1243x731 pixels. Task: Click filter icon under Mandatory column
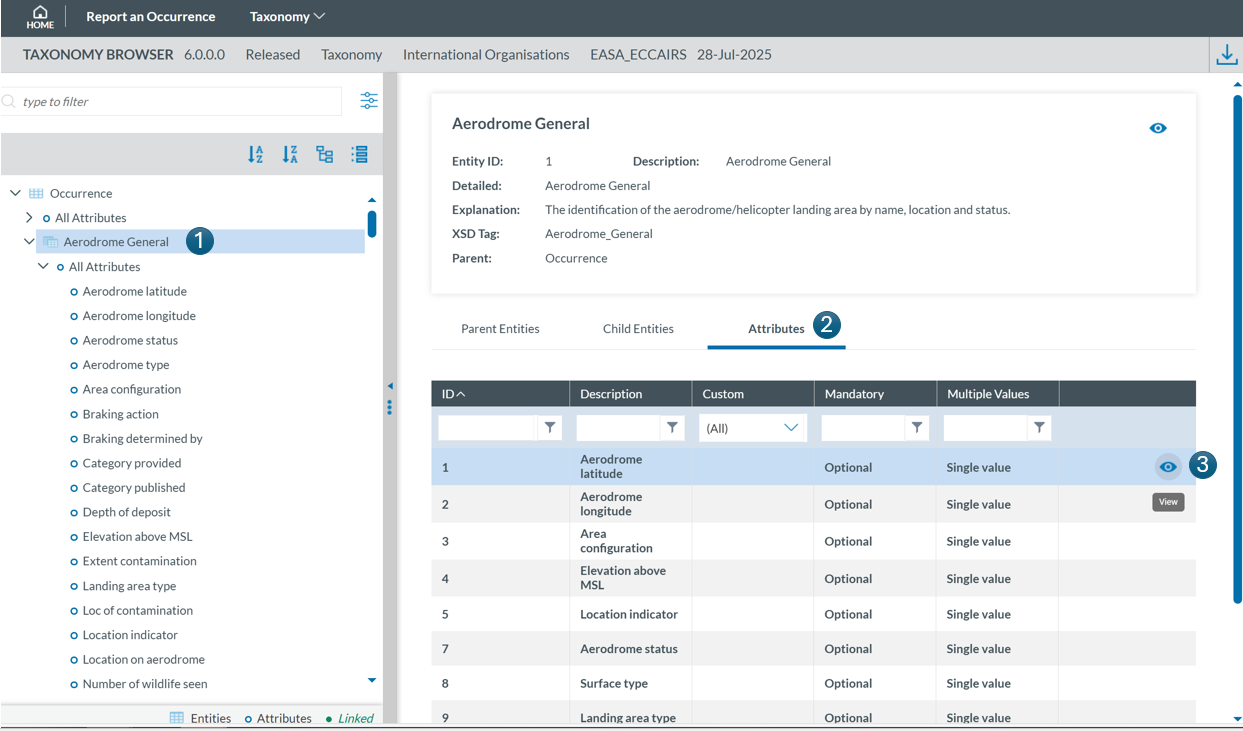point(917,428)
